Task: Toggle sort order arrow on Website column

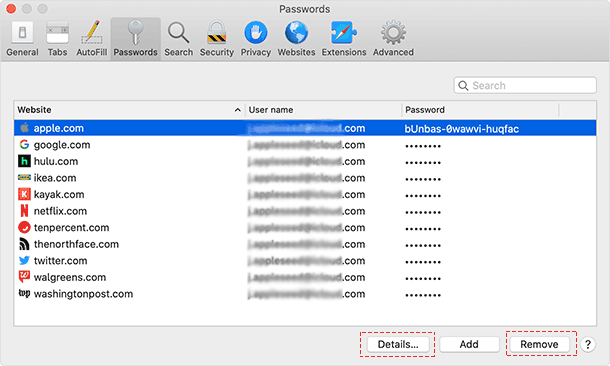Action: click(238, 110)
